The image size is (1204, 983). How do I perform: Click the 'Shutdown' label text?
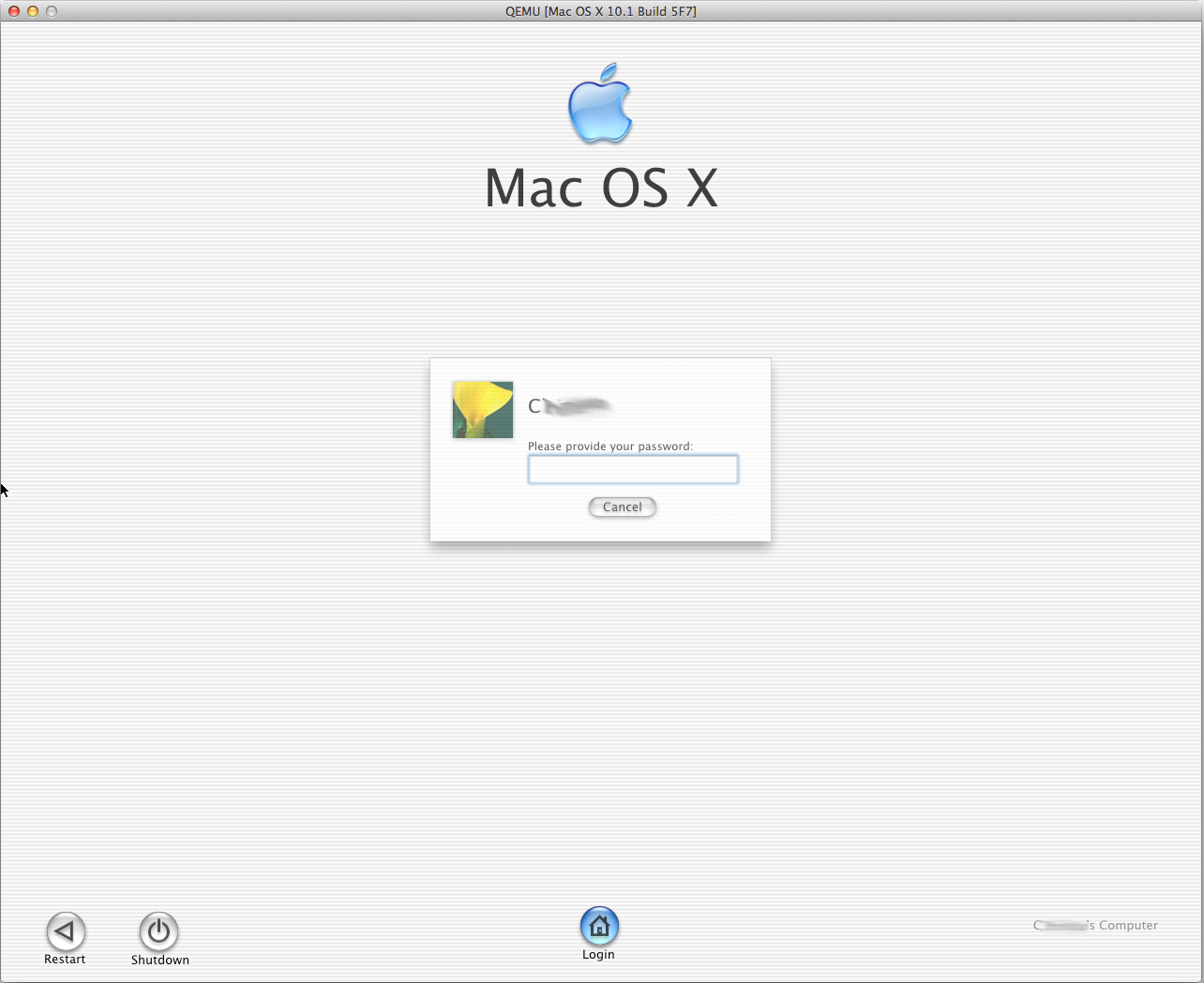(160, 960)
